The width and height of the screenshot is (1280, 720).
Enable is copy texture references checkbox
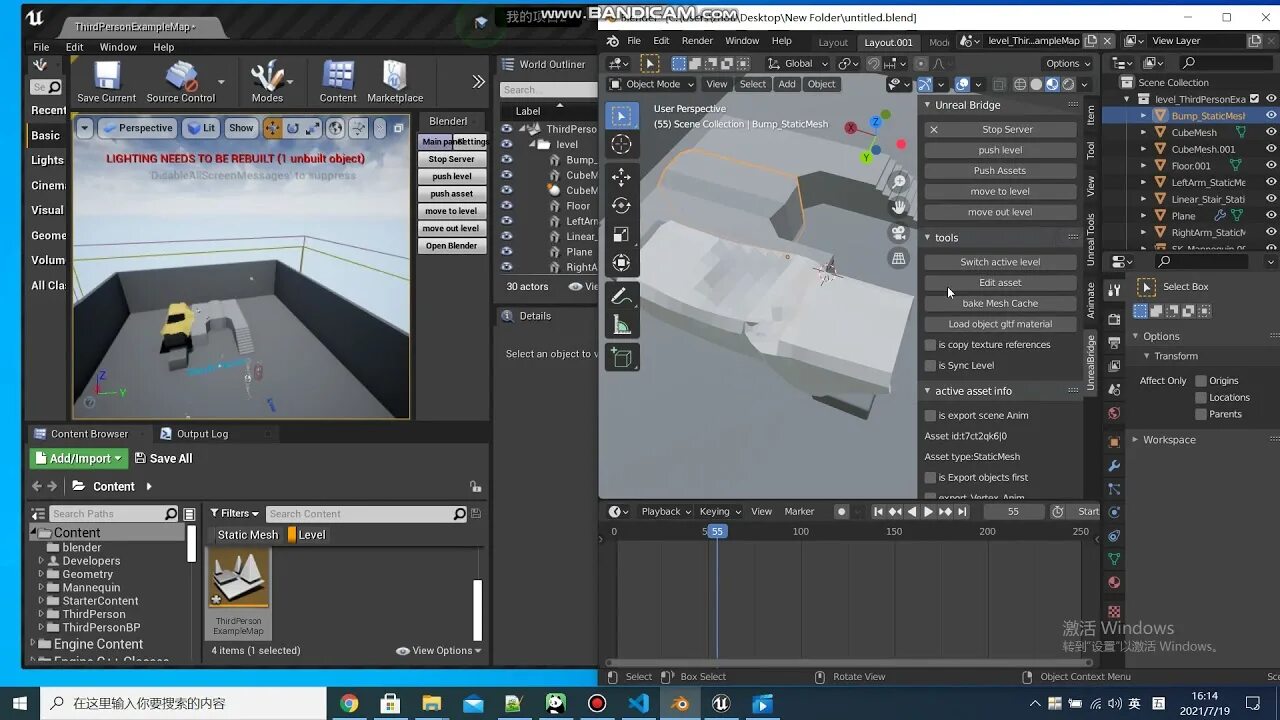[930, 345]
